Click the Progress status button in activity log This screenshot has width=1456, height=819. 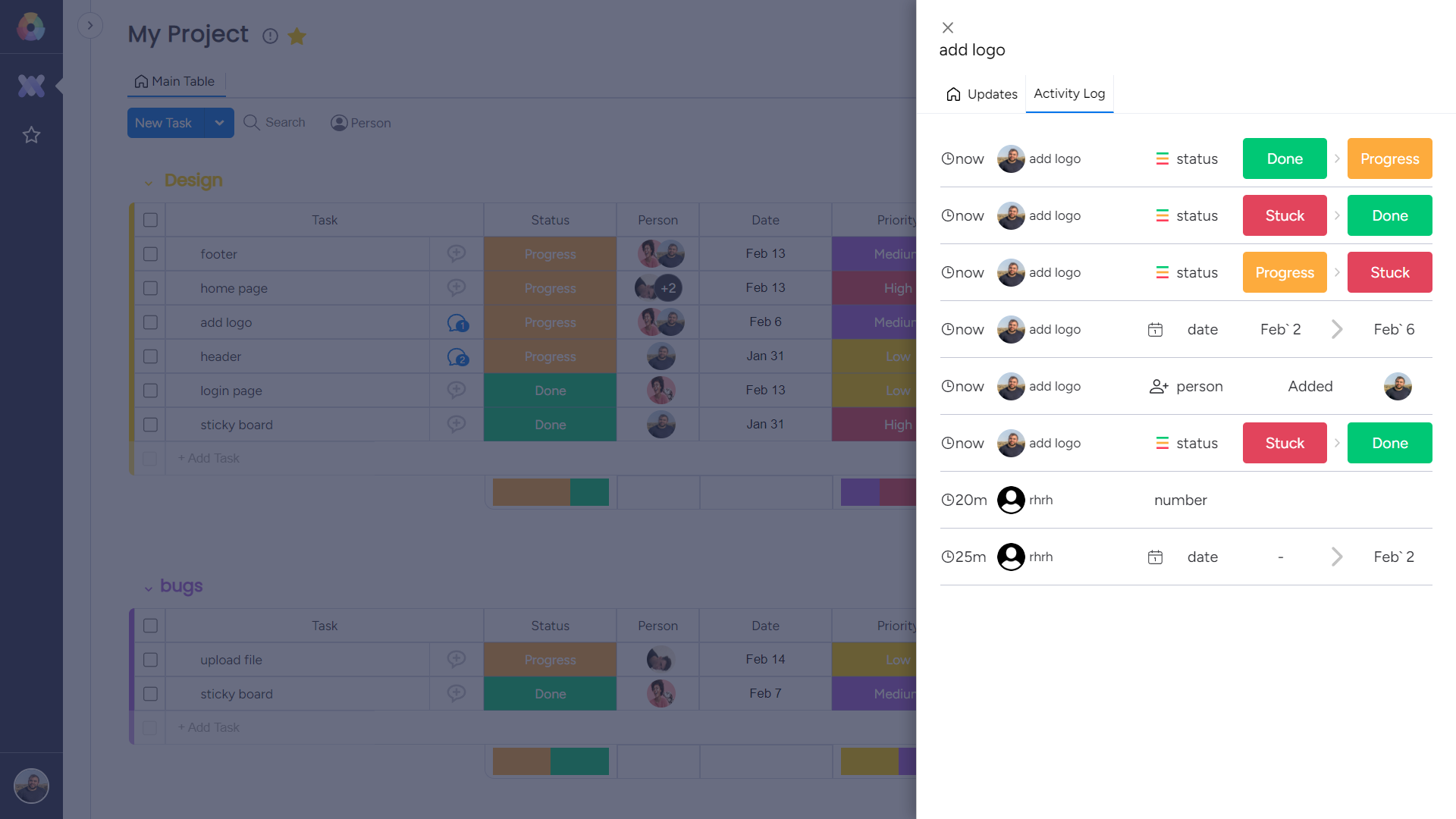point(1390,158)
